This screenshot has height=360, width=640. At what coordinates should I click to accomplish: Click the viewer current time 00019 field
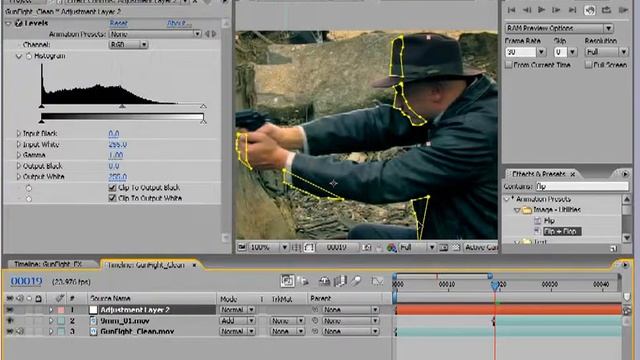coord(337,247)
